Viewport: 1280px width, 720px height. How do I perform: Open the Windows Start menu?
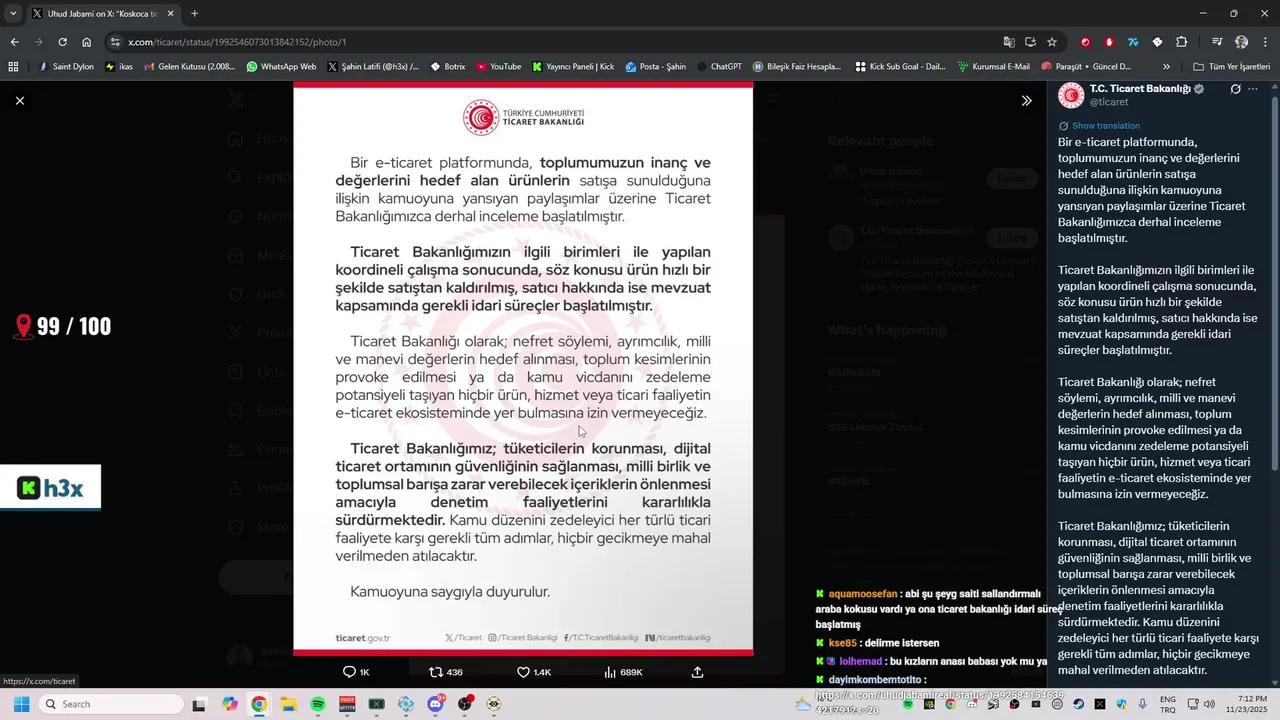pos(21,704)
